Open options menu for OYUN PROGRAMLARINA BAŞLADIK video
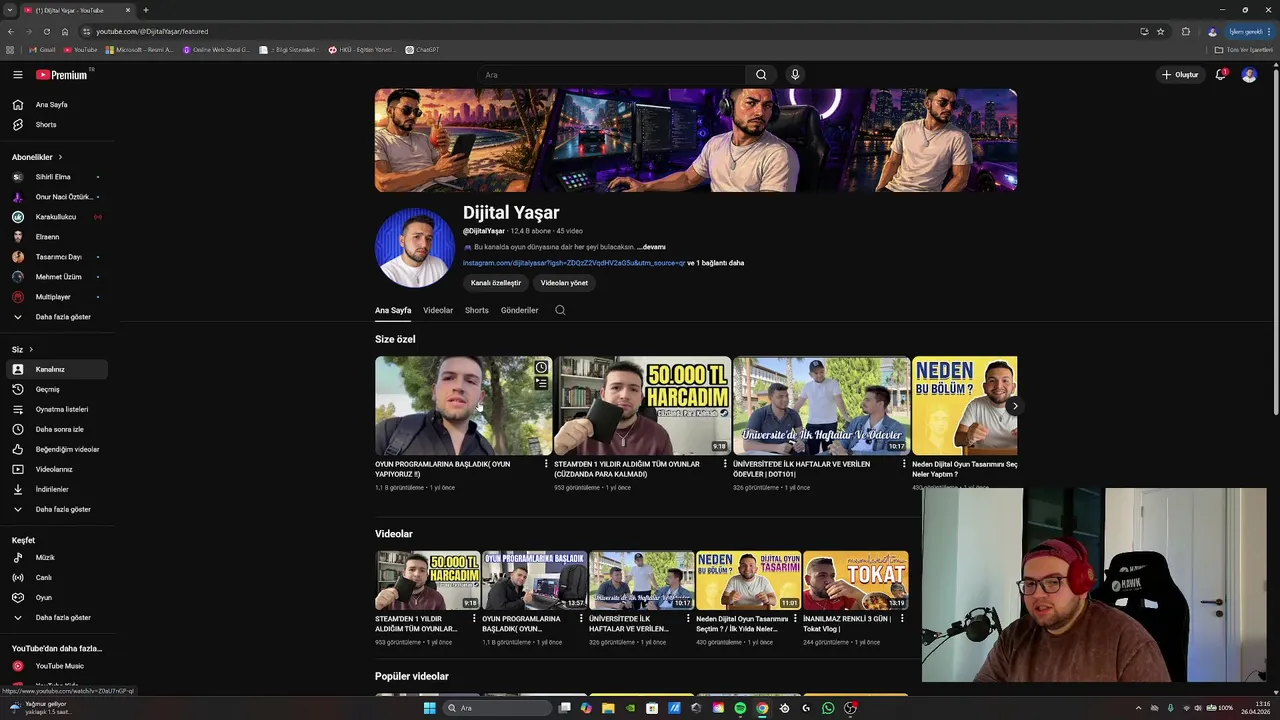 point(546,464)
